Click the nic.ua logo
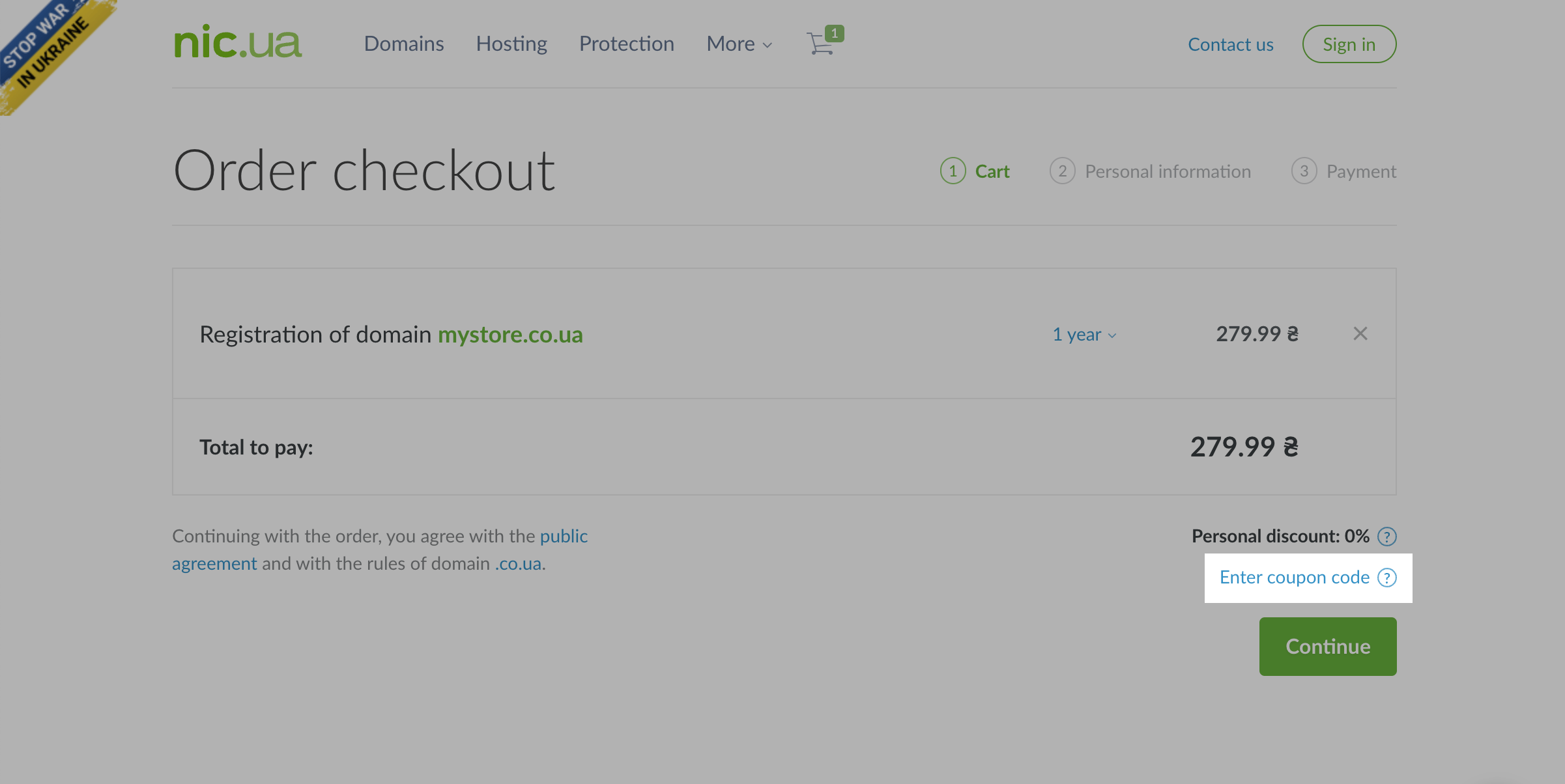Image resolution: width=1565 pixels, height=784 pixels. (x=238, y=43)
